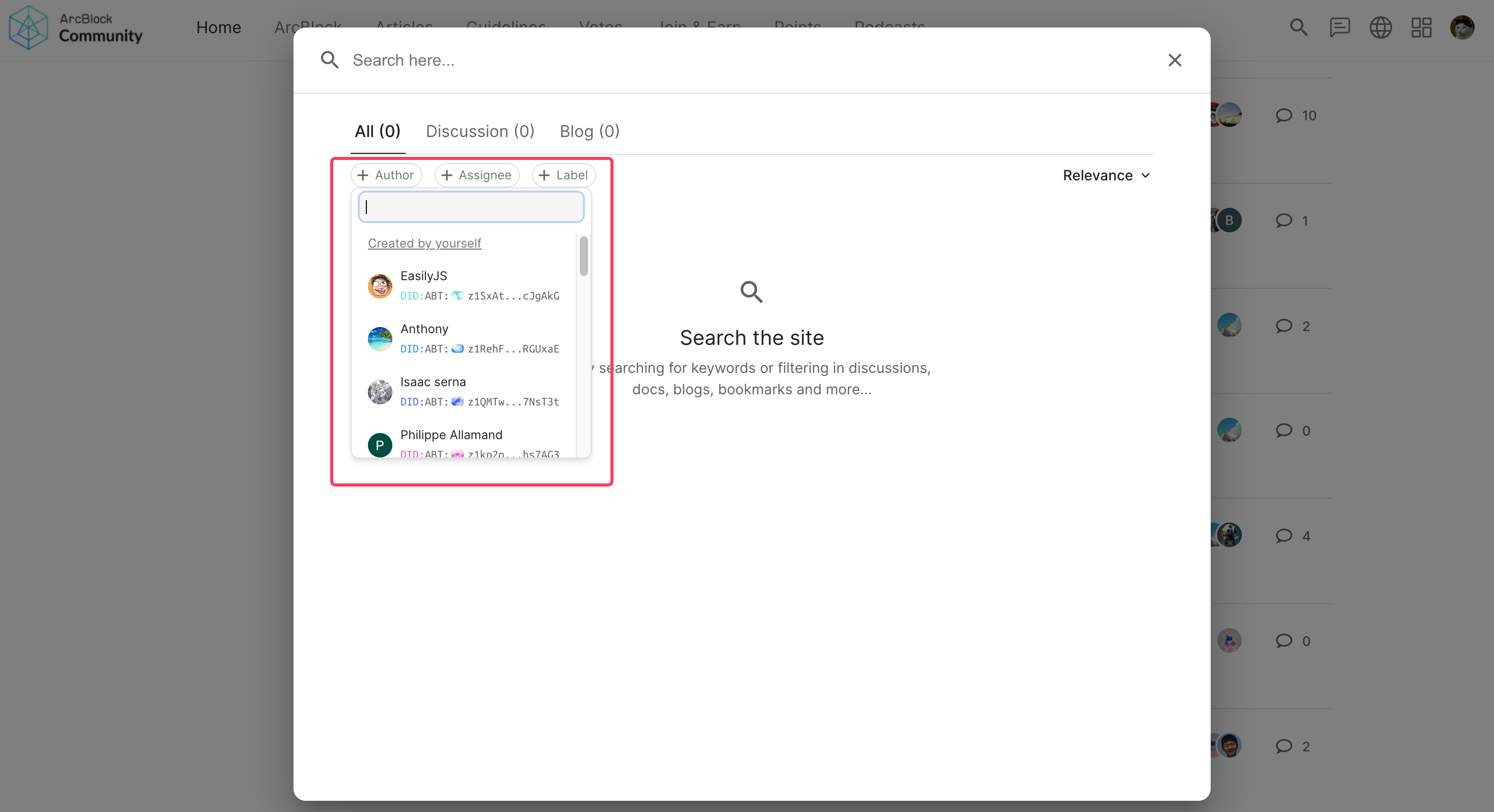Switch to the Blog (0) tab
The height and width of the screenshot is (812, 1494).
pyautogui.click(x=589, y=131)
